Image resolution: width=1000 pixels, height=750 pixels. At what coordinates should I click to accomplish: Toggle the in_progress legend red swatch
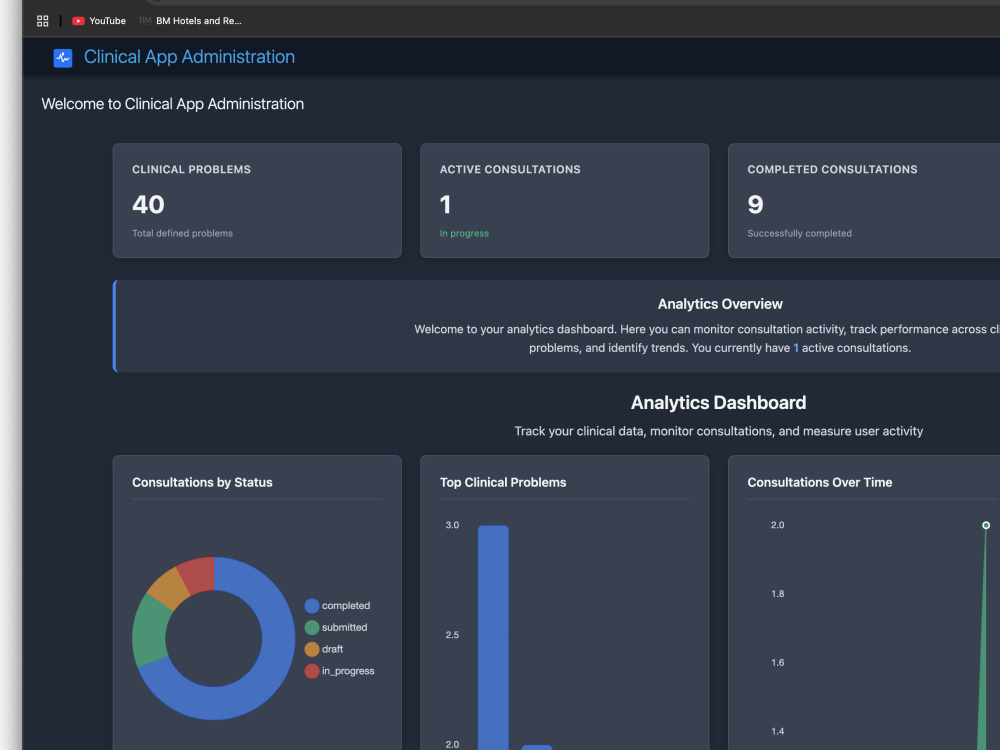click(x=312, y=671)
